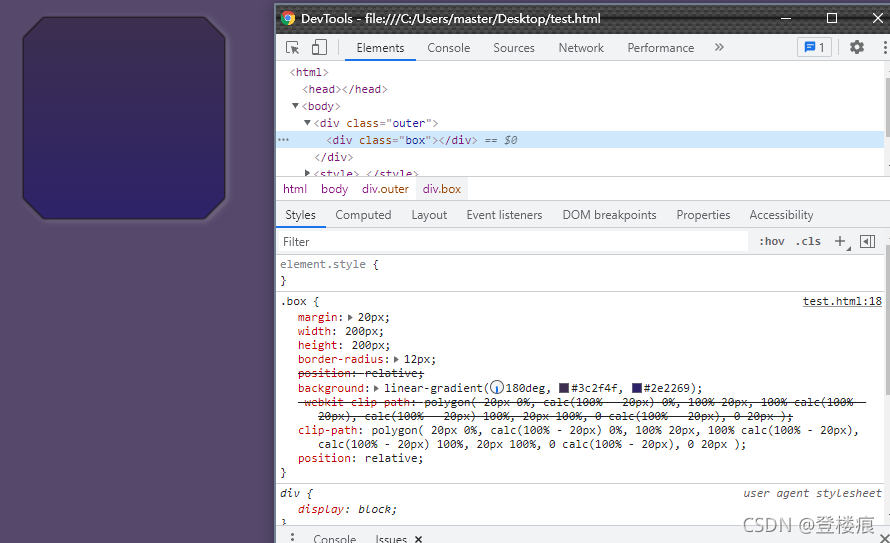Open the Accessibility sub-tab
This screenshot has width=890, height=543.
pyautogui.click(x=781, y=215)
